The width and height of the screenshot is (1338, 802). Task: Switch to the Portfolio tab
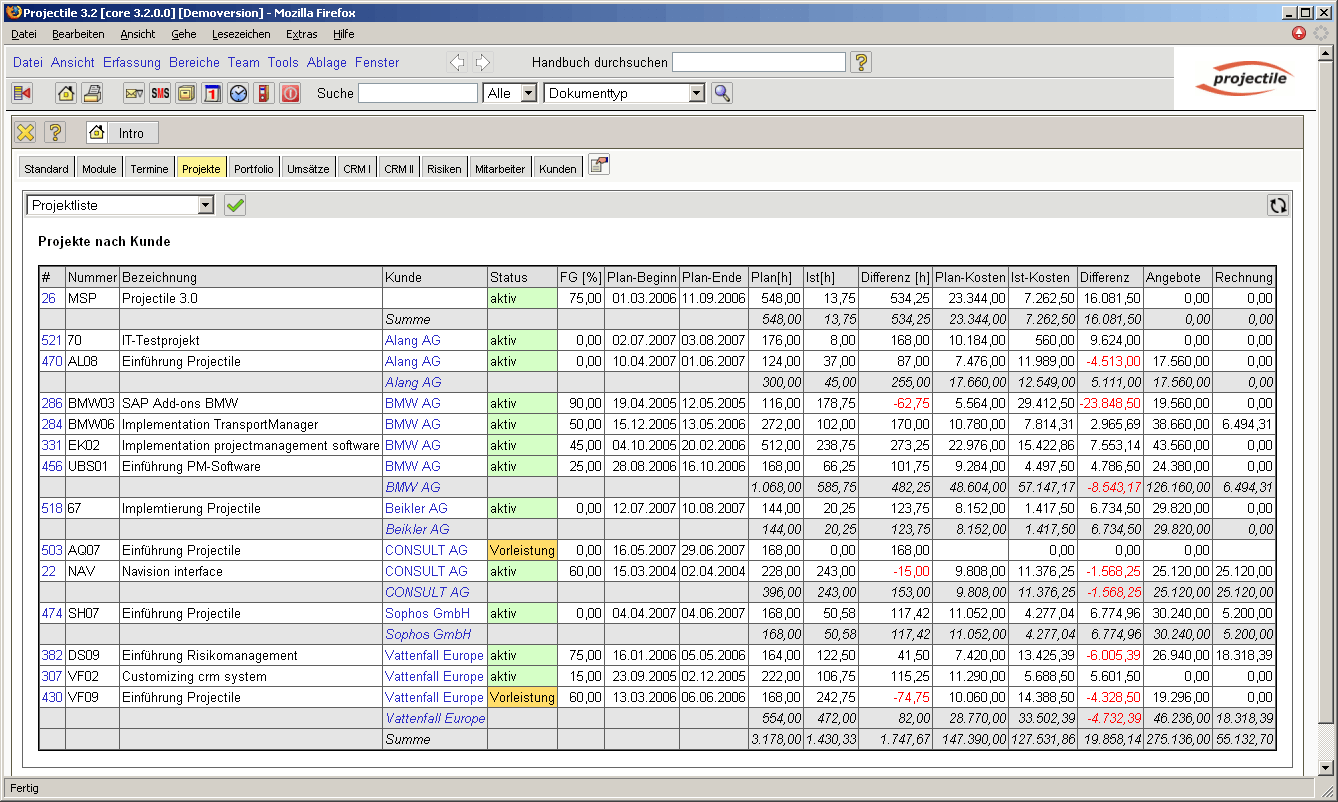tap(254, 169)
